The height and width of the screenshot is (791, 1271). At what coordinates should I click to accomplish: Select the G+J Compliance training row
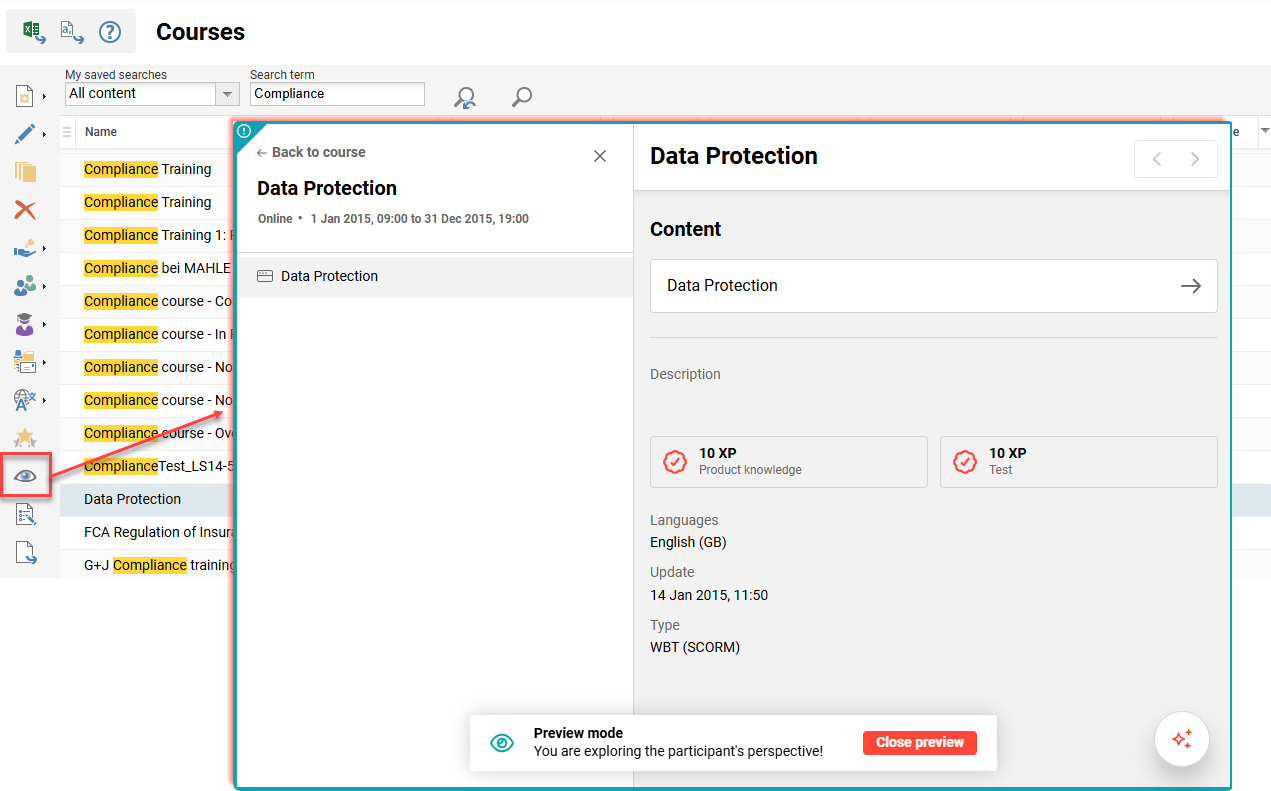pos(158,565)
